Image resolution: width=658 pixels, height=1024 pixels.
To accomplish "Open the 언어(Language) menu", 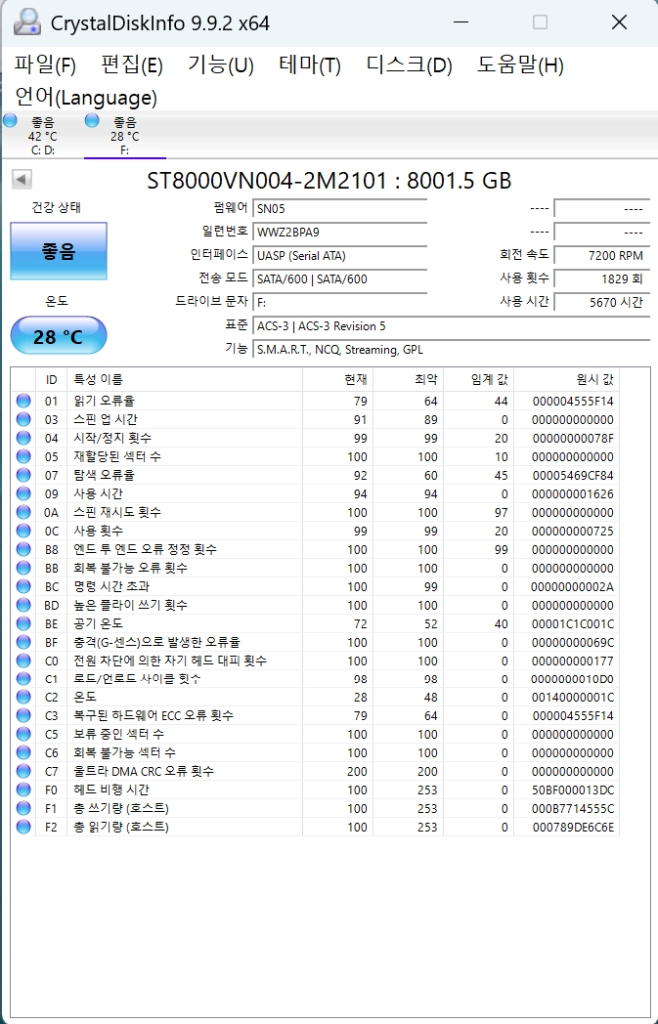I will 86,97.
